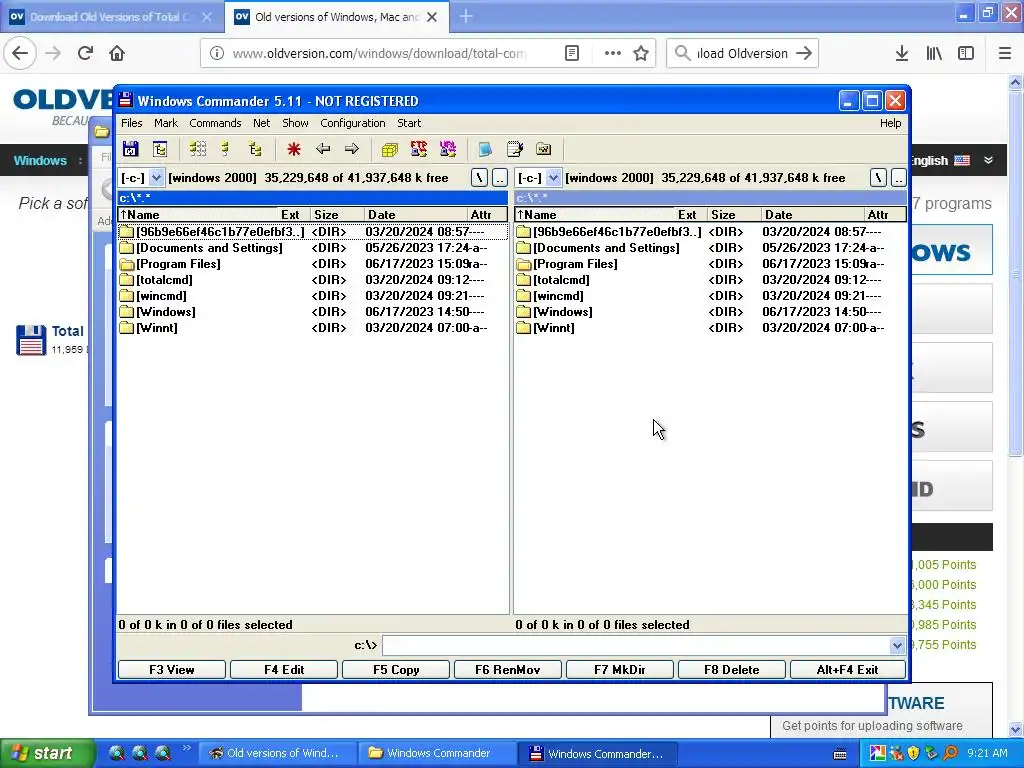The image size is (1024, 768).
Task: Open right panel drive [-c-] dropdown
Action: coord(553,178)
